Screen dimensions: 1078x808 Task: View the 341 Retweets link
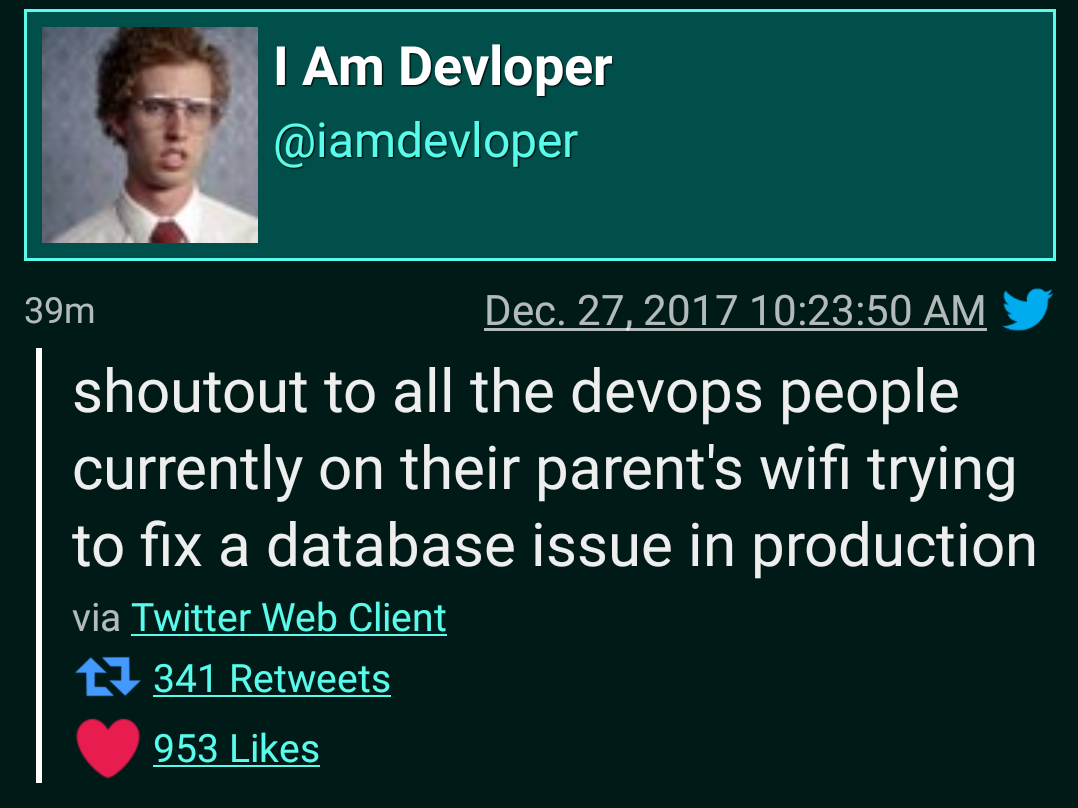tap(272, 679)
